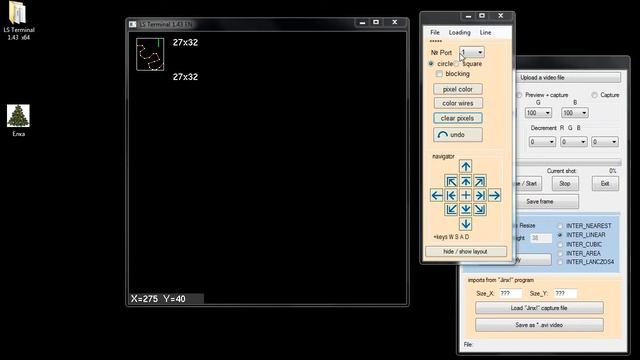The height and width of the screenshot is (360, 640).
Task: Click Upload a video file button
Action: 568,78
